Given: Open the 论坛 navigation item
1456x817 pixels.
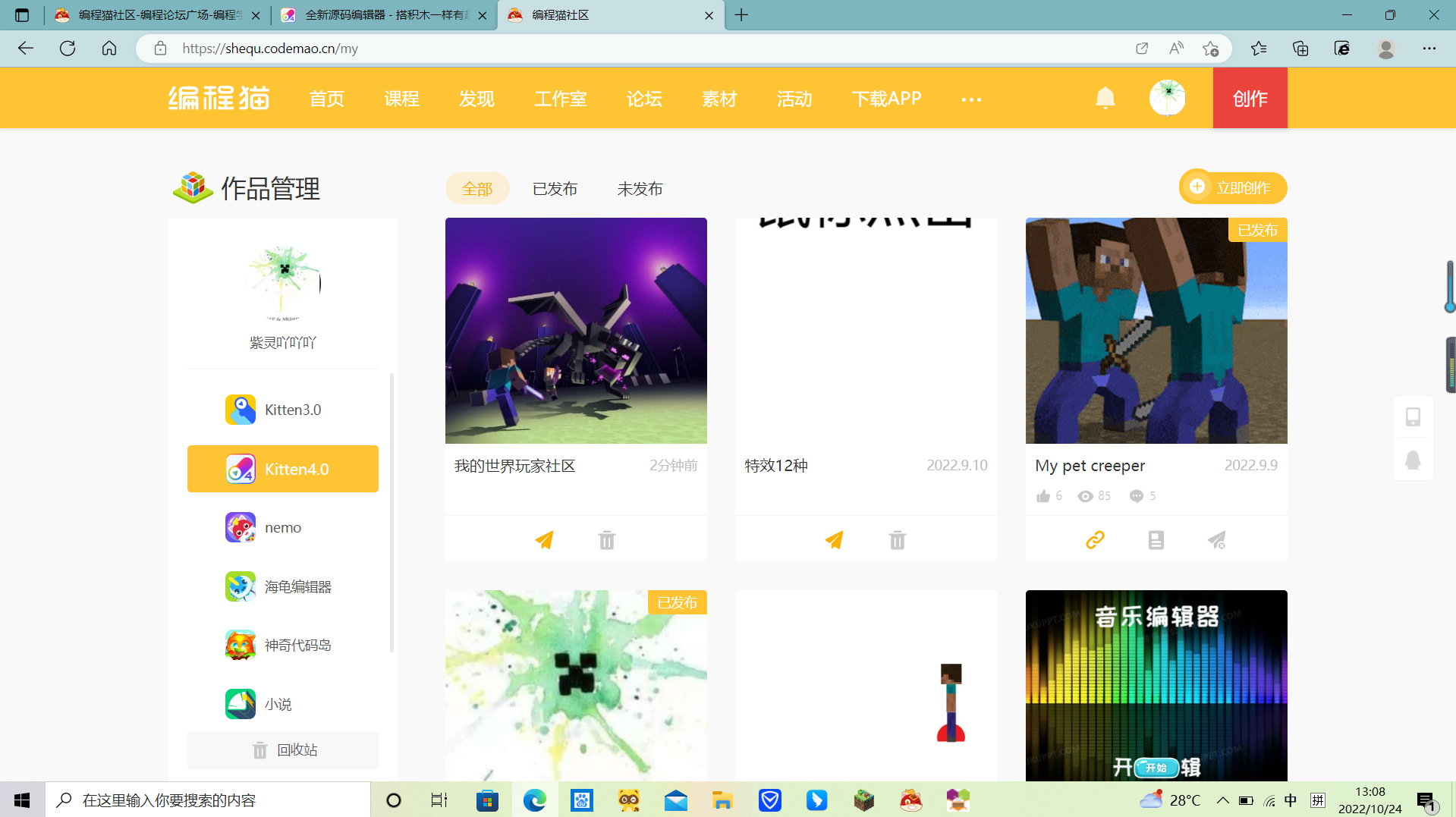Looking at the screenshot, I should (644, 99).
